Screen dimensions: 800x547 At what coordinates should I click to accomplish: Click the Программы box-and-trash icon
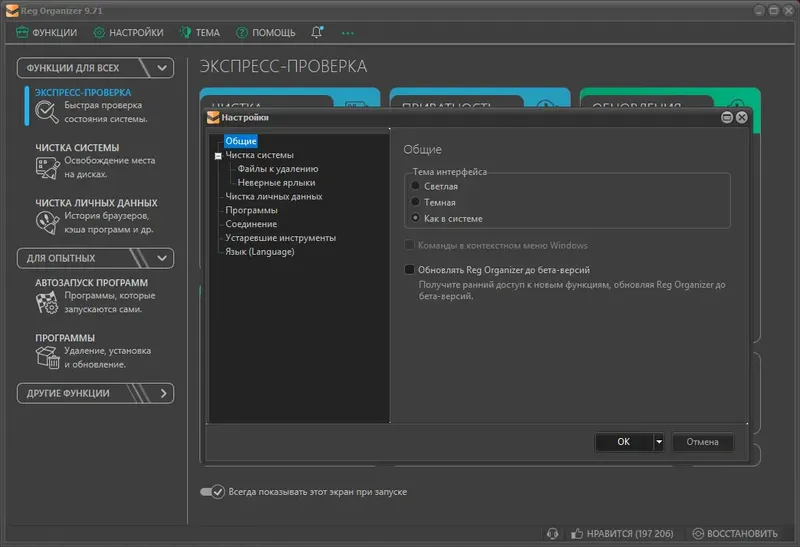pyautogui.click(x=47, y=357)
